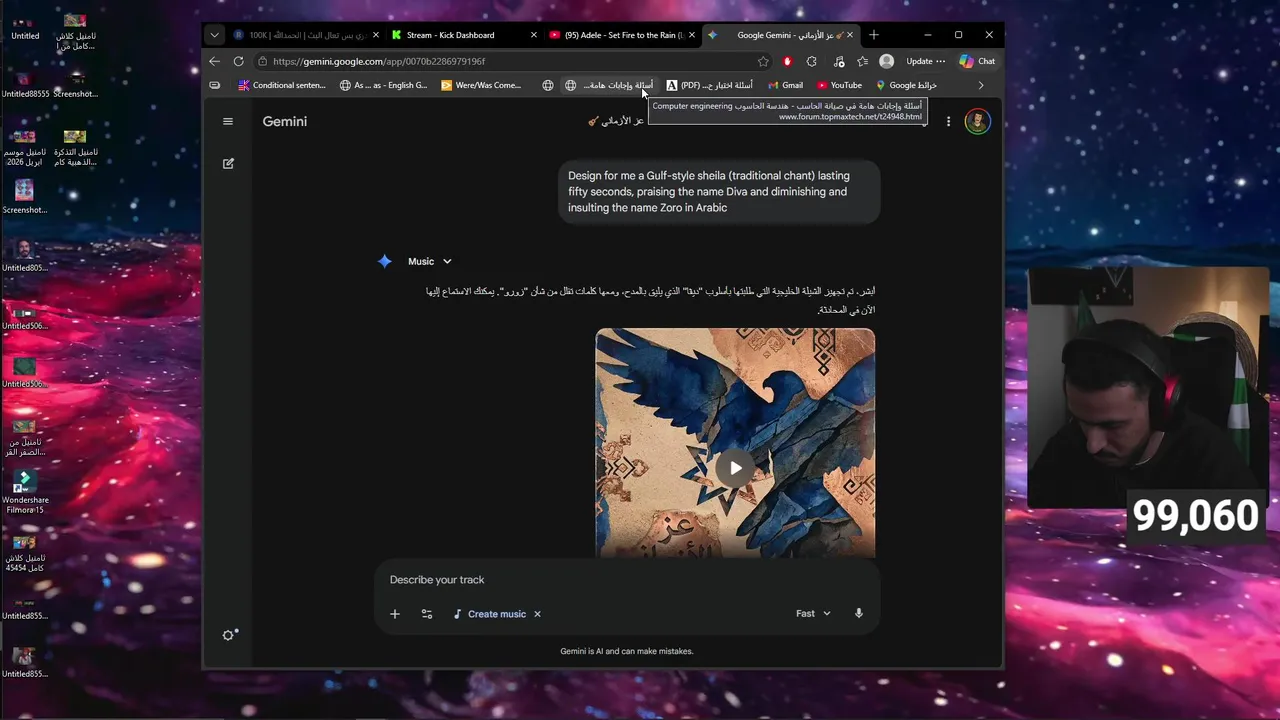Click 'Gemini is AI and can make mistakes' text

coord(627,651)
